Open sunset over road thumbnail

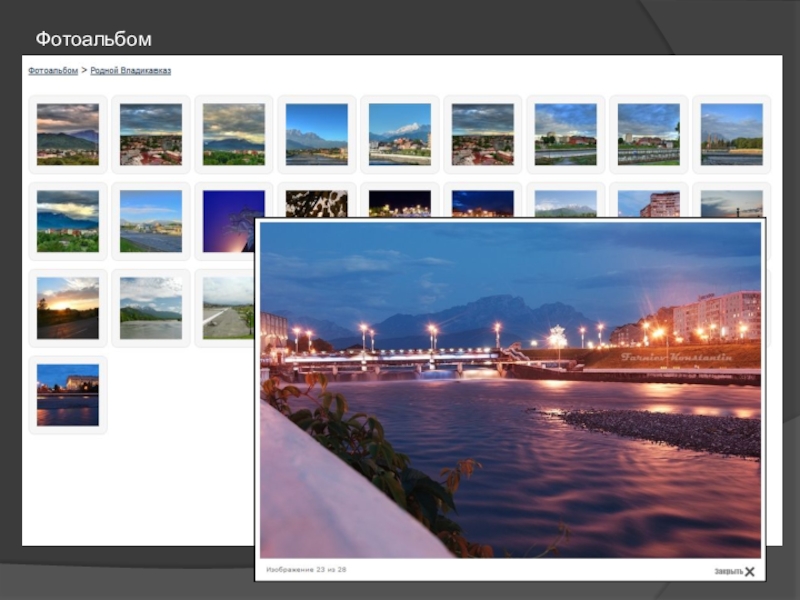coord(68,308)
